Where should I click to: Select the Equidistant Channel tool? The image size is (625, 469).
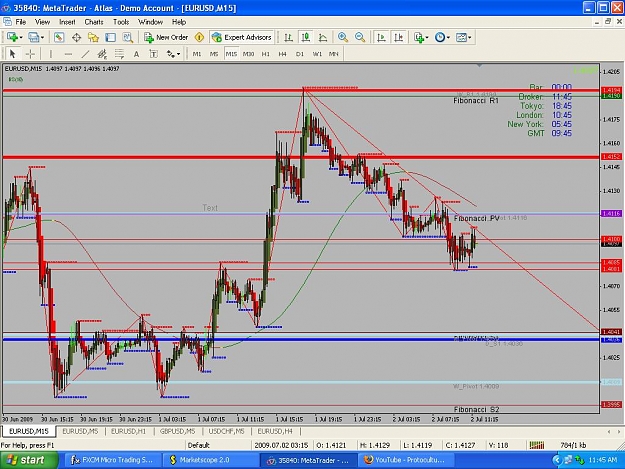102,54
